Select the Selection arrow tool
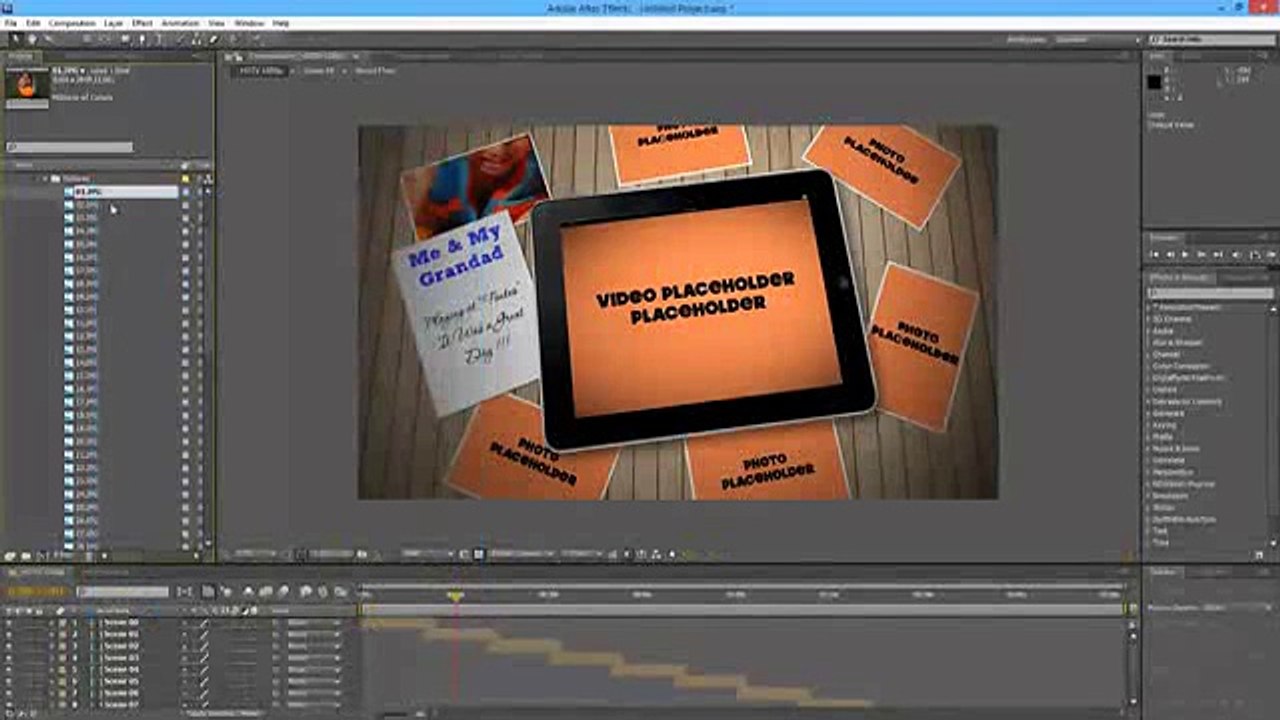This screenshot has width=1280, height=720. click(x=16, y=40)
